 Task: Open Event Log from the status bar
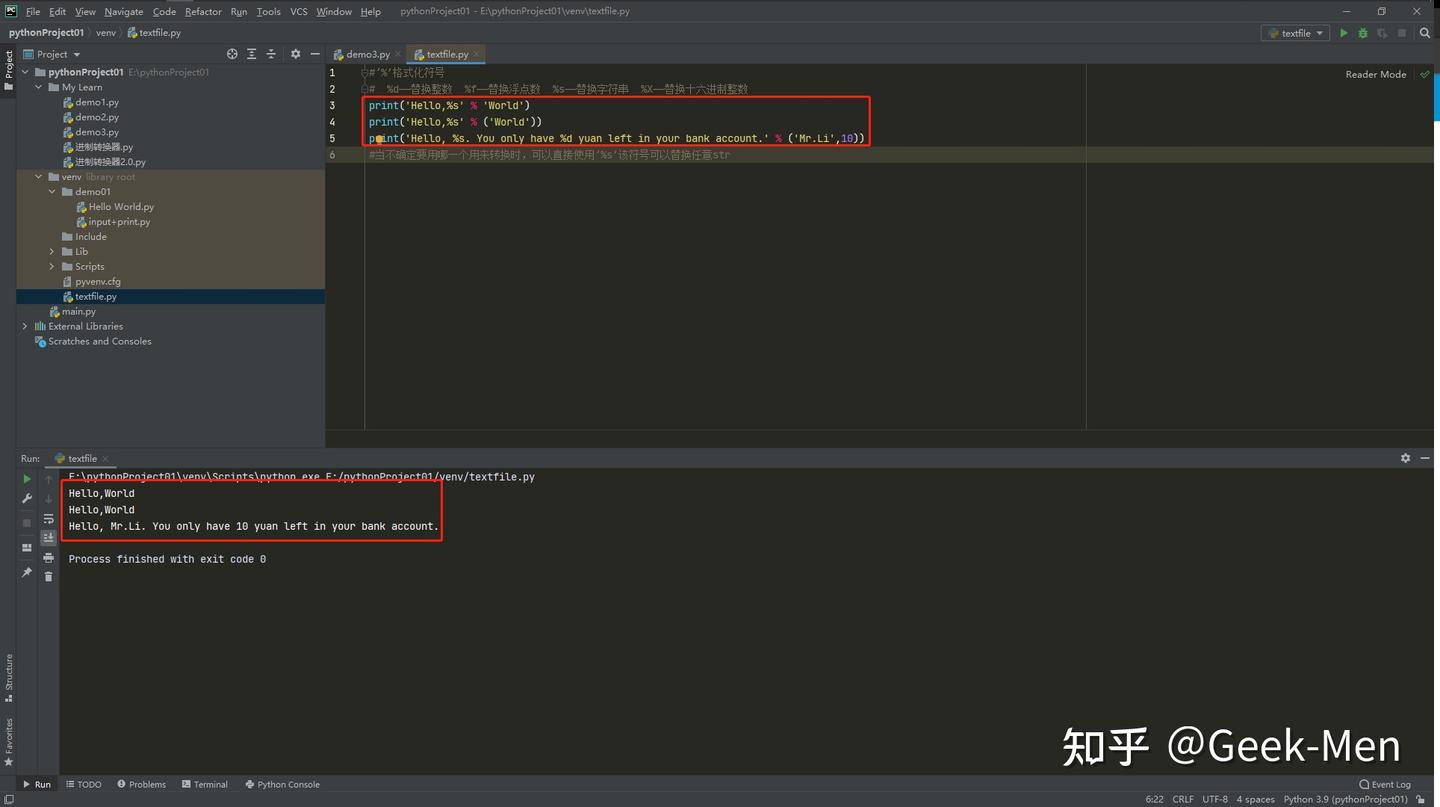click(1385, 784)
